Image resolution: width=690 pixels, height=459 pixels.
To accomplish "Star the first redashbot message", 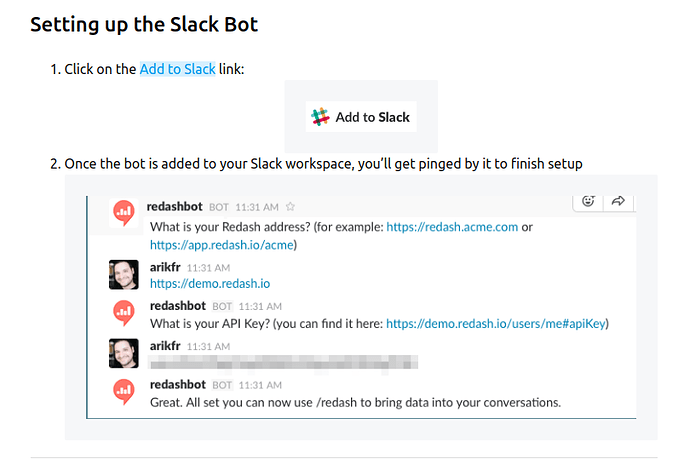I will pos(290,206).
